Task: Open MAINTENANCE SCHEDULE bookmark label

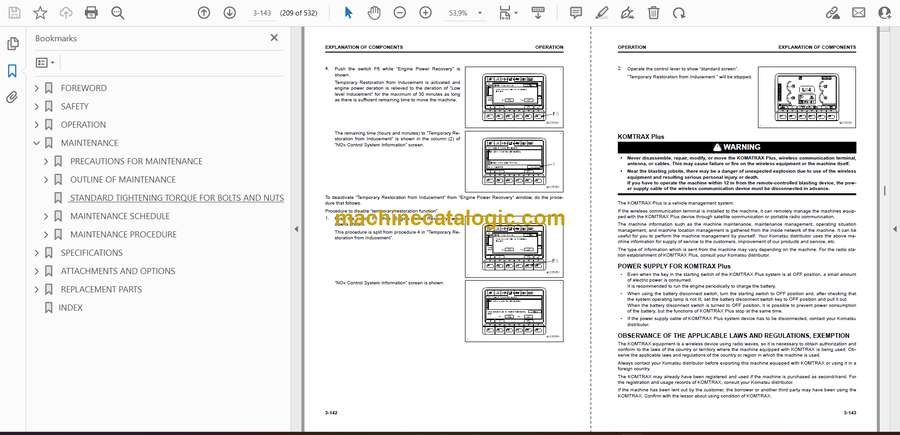Action: (x=120, y=216)
